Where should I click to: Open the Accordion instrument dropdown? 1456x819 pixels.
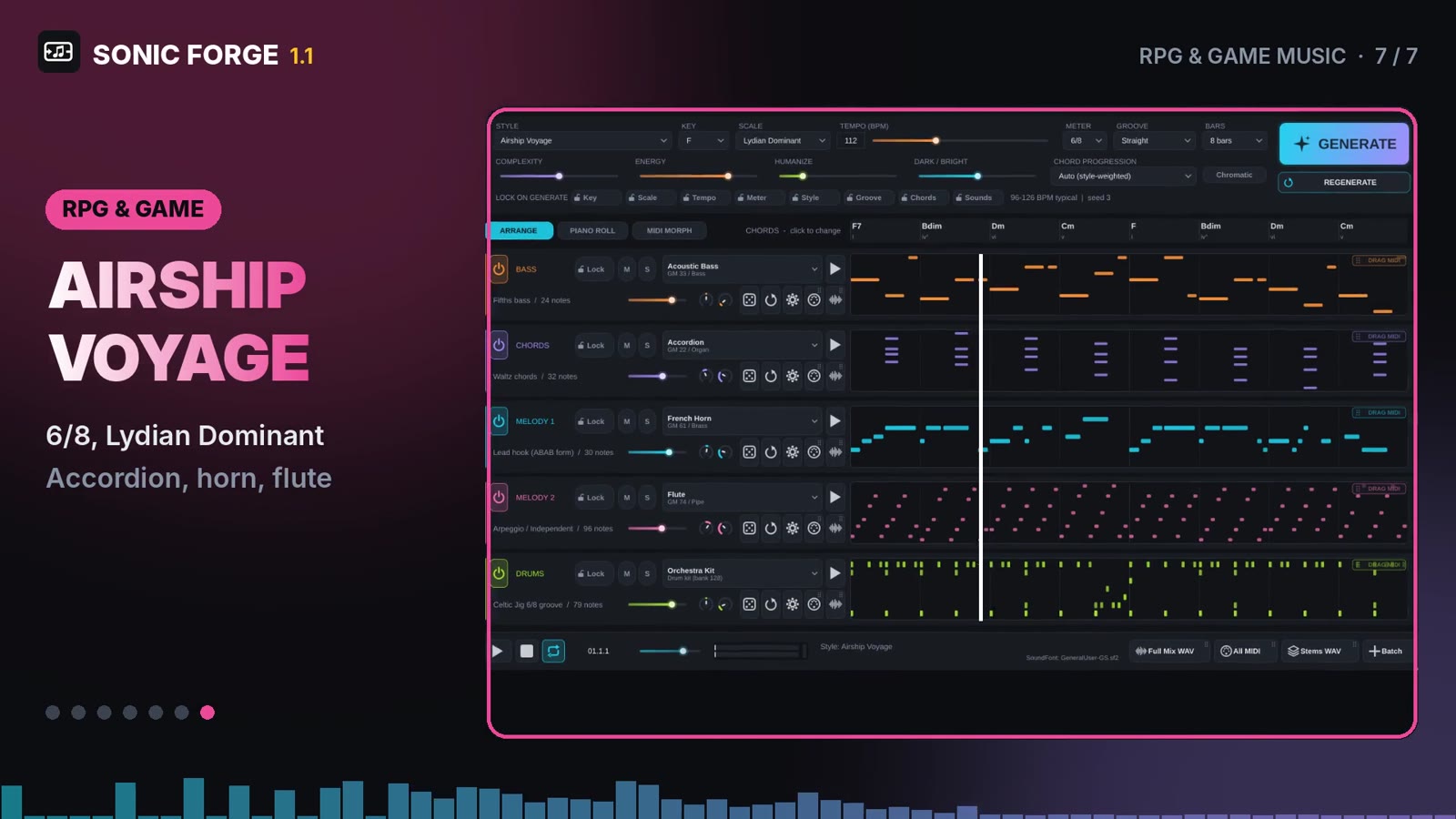coord(742,346)
